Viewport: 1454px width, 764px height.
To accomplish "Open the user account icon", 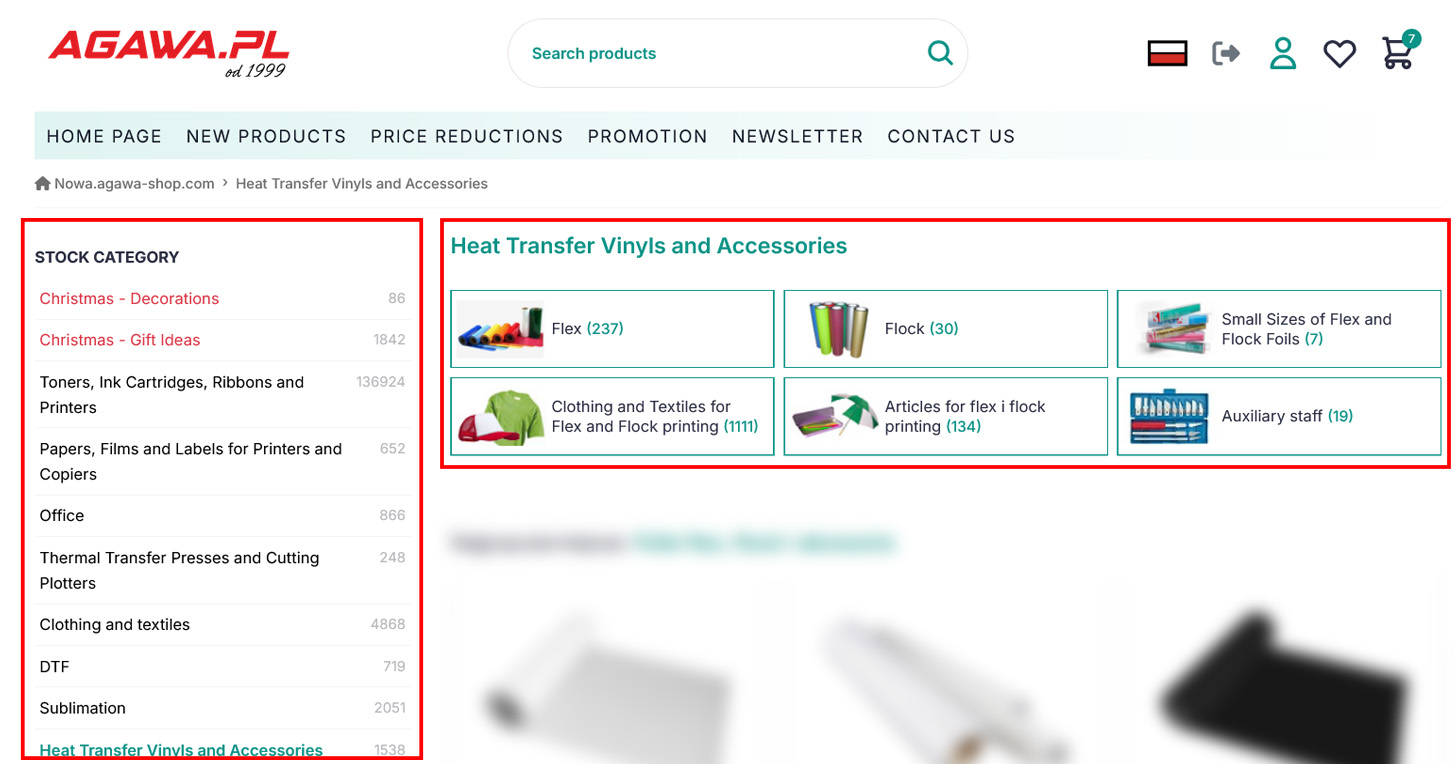I will pyautogui.click(x=1282, y=53).
